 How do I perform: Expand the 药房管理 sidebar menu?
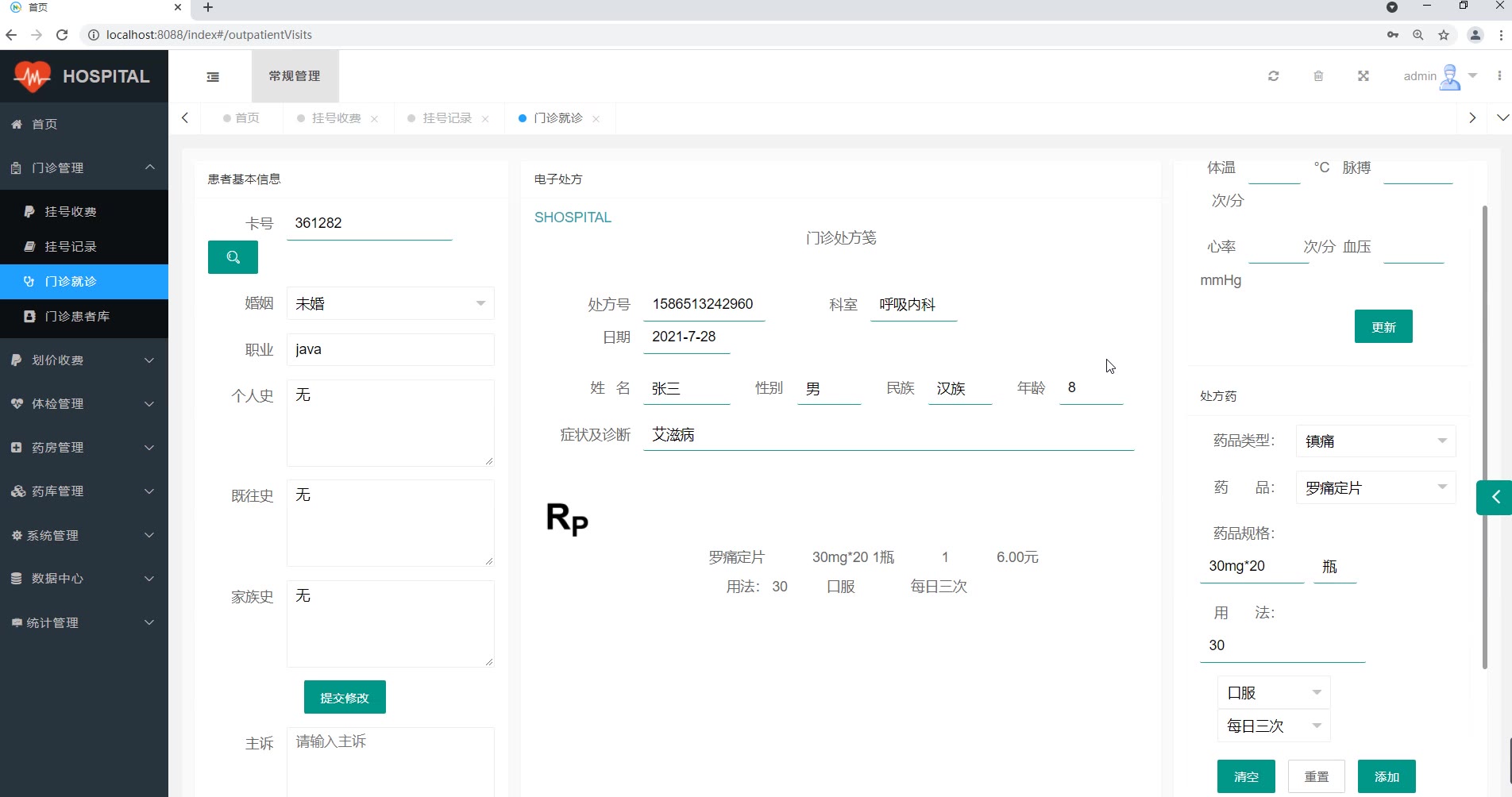point(84,448)
